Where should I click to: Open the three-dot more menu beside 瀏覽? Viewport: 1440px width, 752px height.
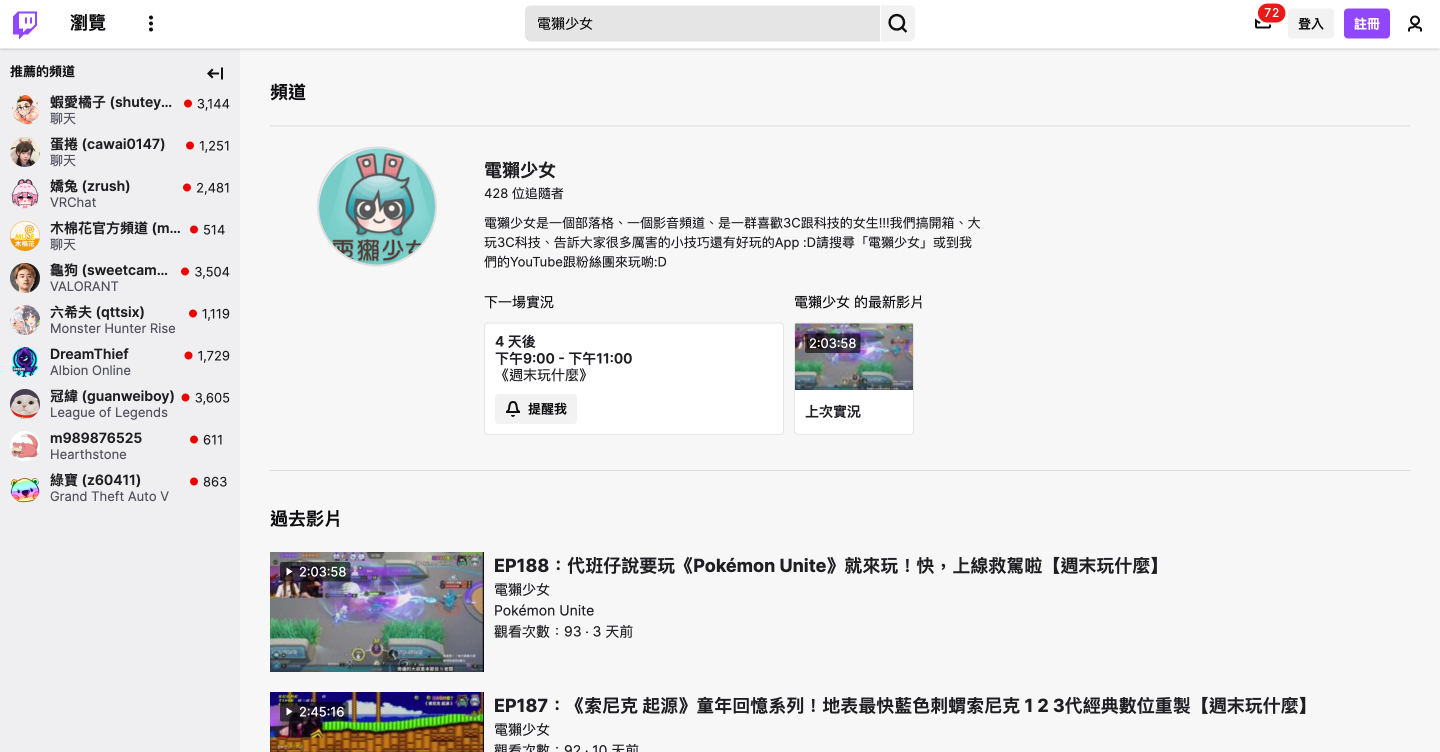150,22
